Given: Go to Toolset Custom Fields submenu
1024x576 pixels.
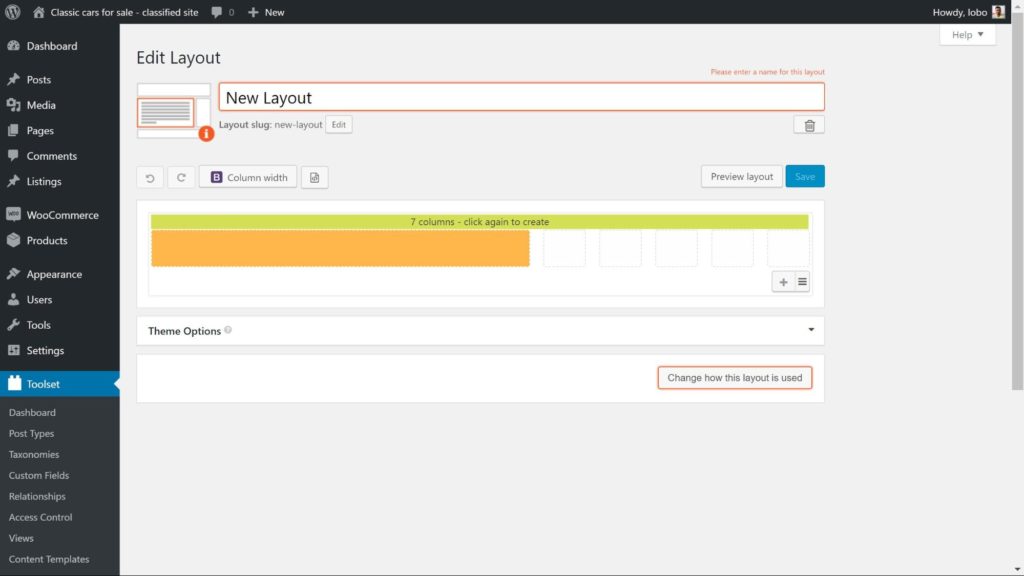Looking at the screenshot, I should click(39, 475).
